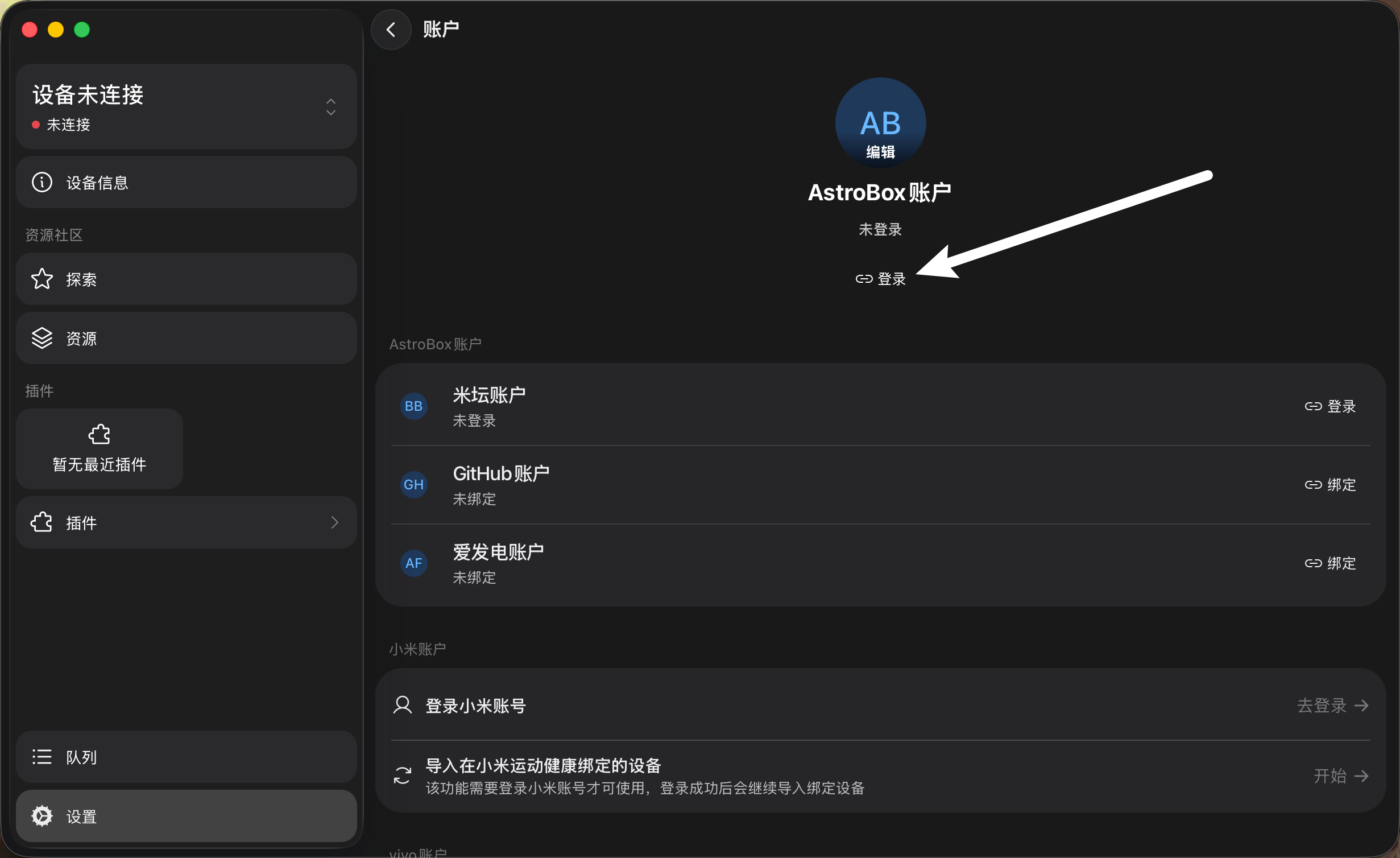Open the 探索 section
The height and width of the screenshot is (858, 1400).
click(x=187, y=279)
